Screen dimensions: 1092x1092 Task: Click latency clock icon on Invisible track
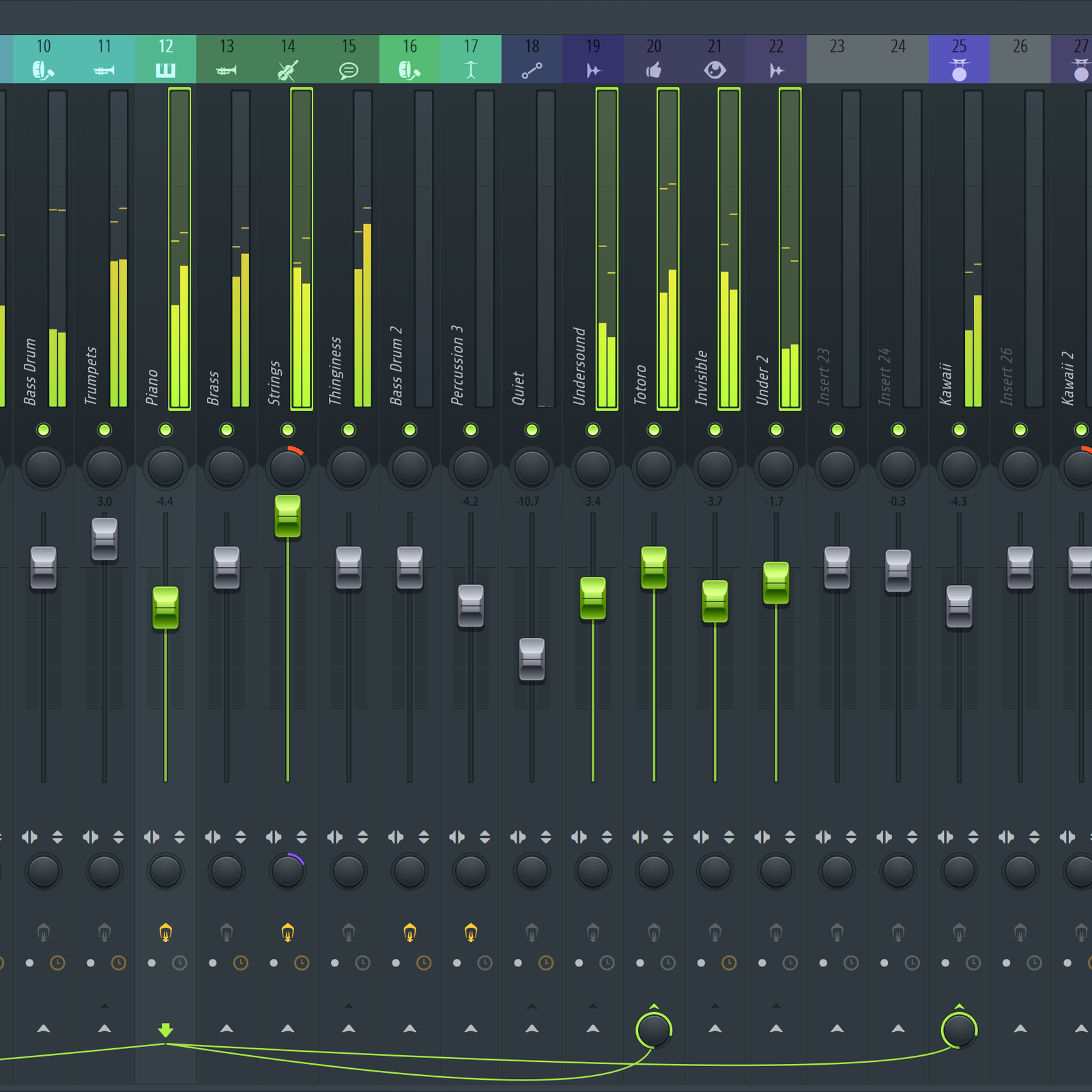pyautogui.click(x=729, y=963)
